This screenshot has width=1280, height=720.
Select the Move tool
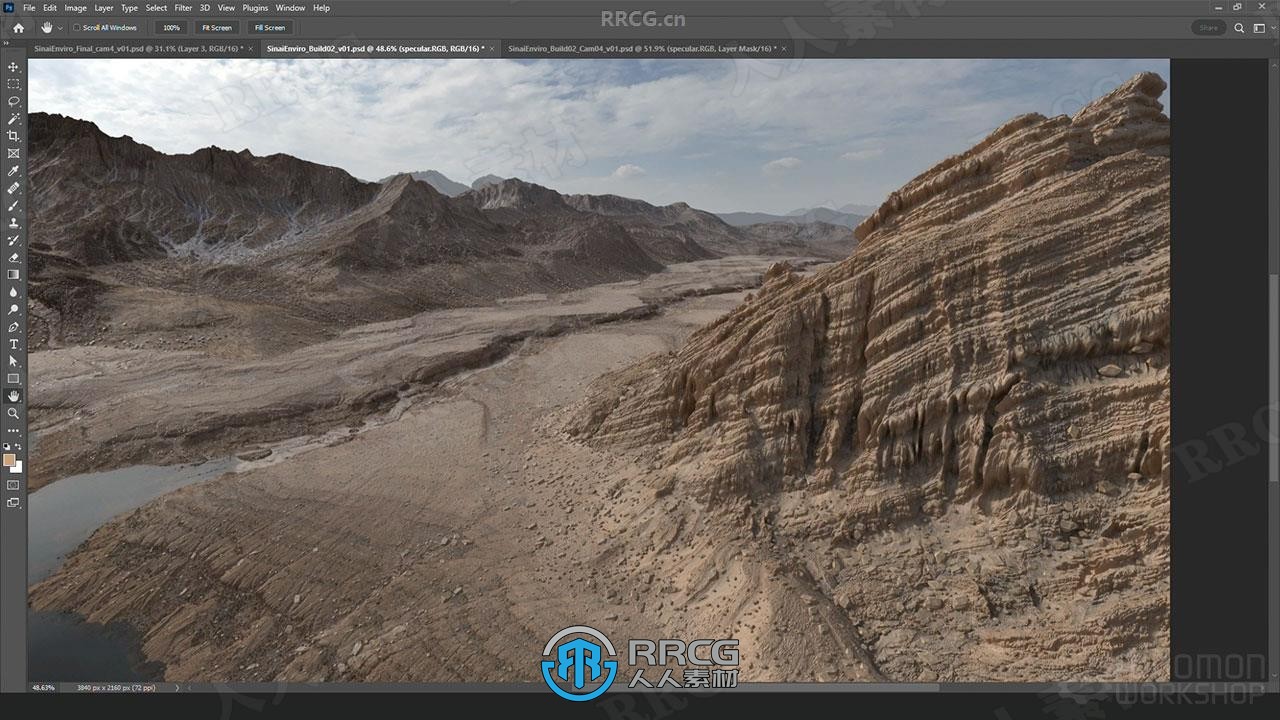point(13,67)
